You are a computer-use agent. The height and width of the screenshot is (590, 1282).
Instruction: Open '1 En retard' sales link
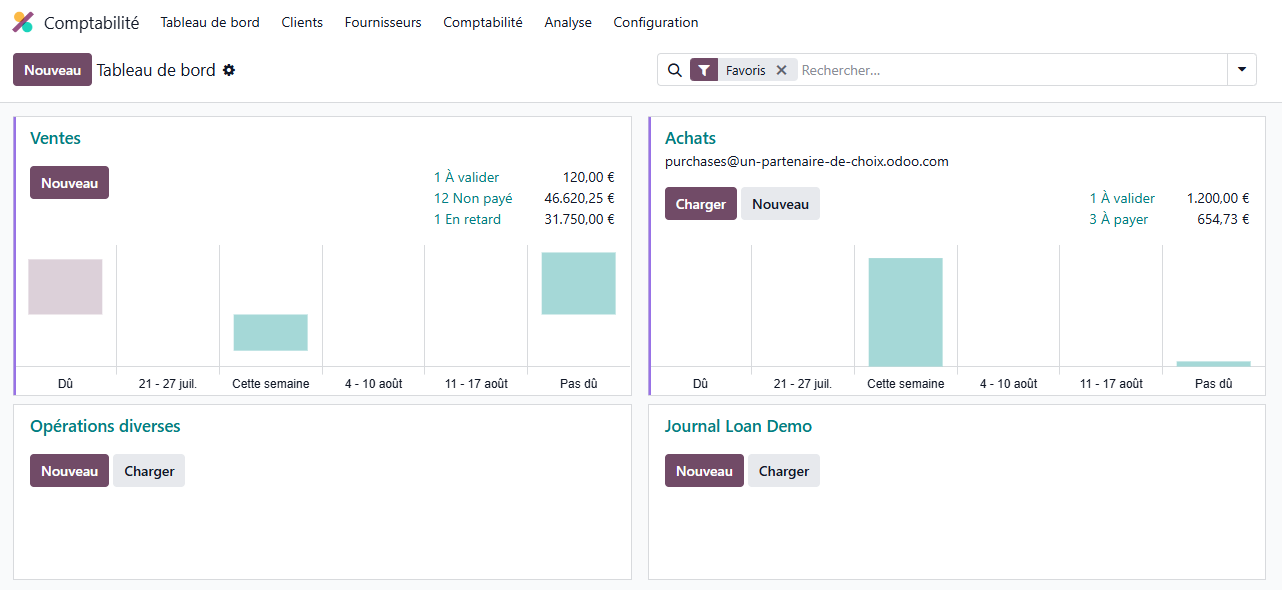(x=467, y=219)
